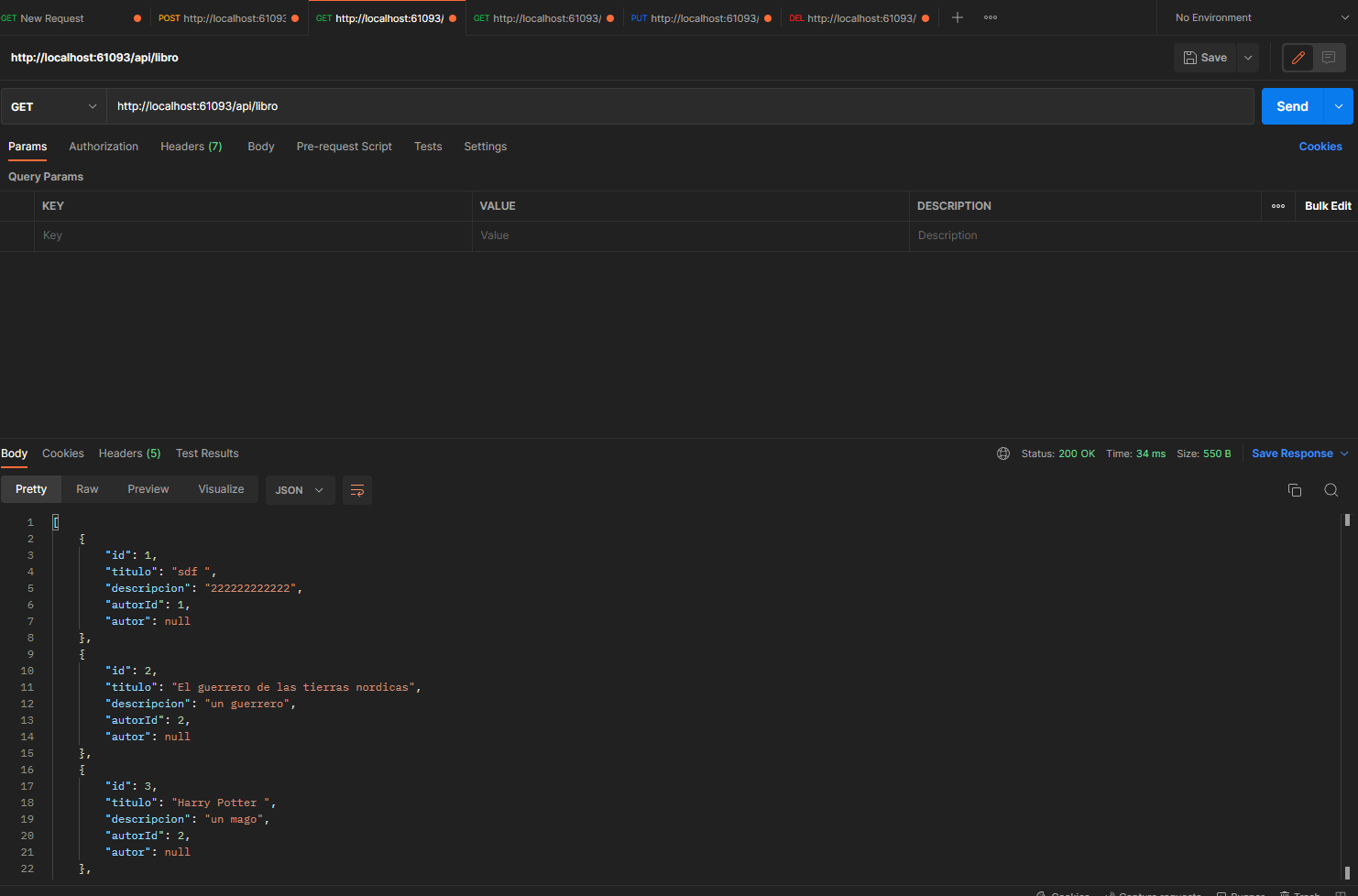Open the request Headers (7) tab

192,147
